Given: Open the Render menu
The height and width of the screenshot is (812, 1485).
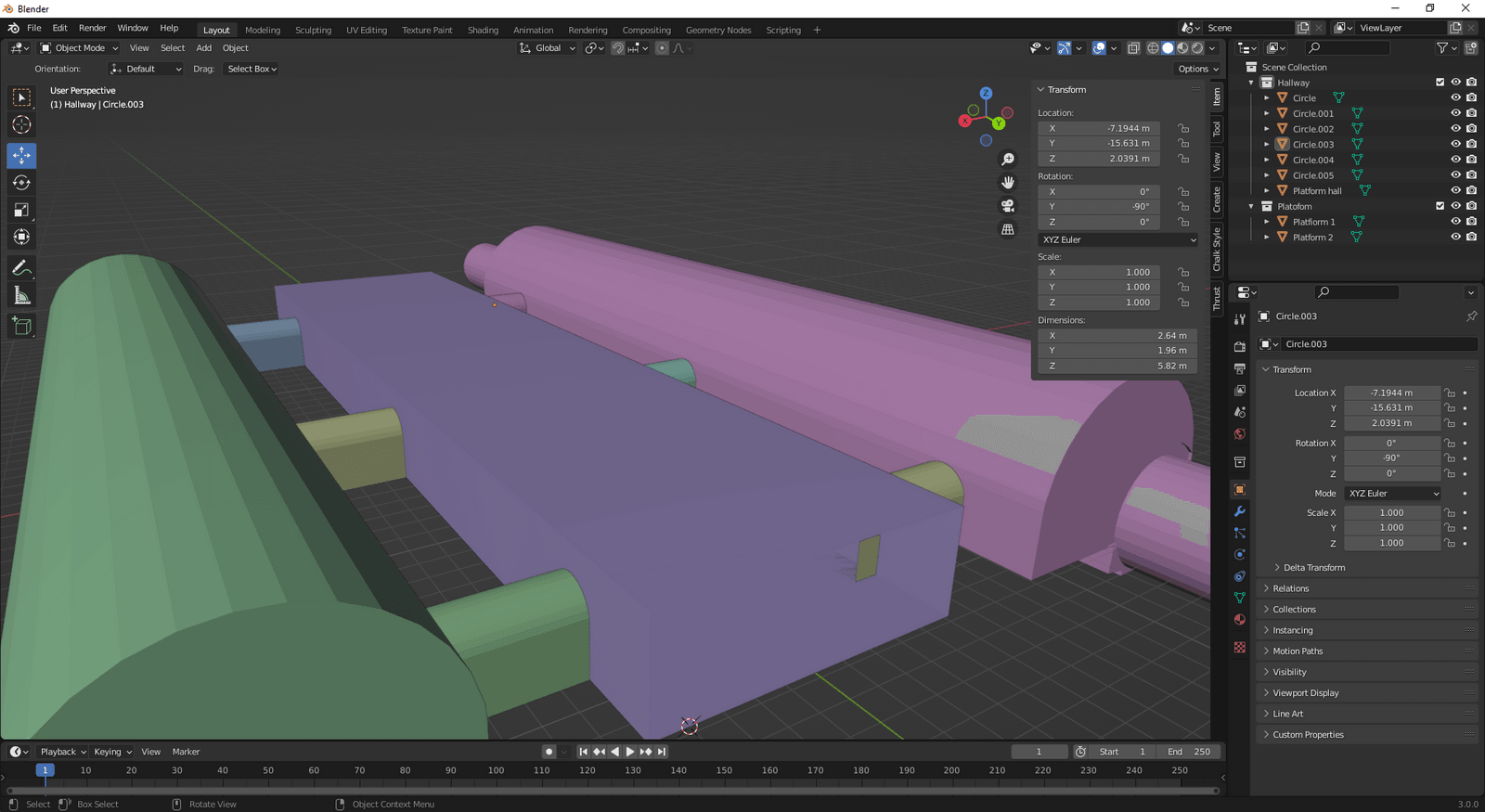Looking at the screenshot, I should [92, 28].
